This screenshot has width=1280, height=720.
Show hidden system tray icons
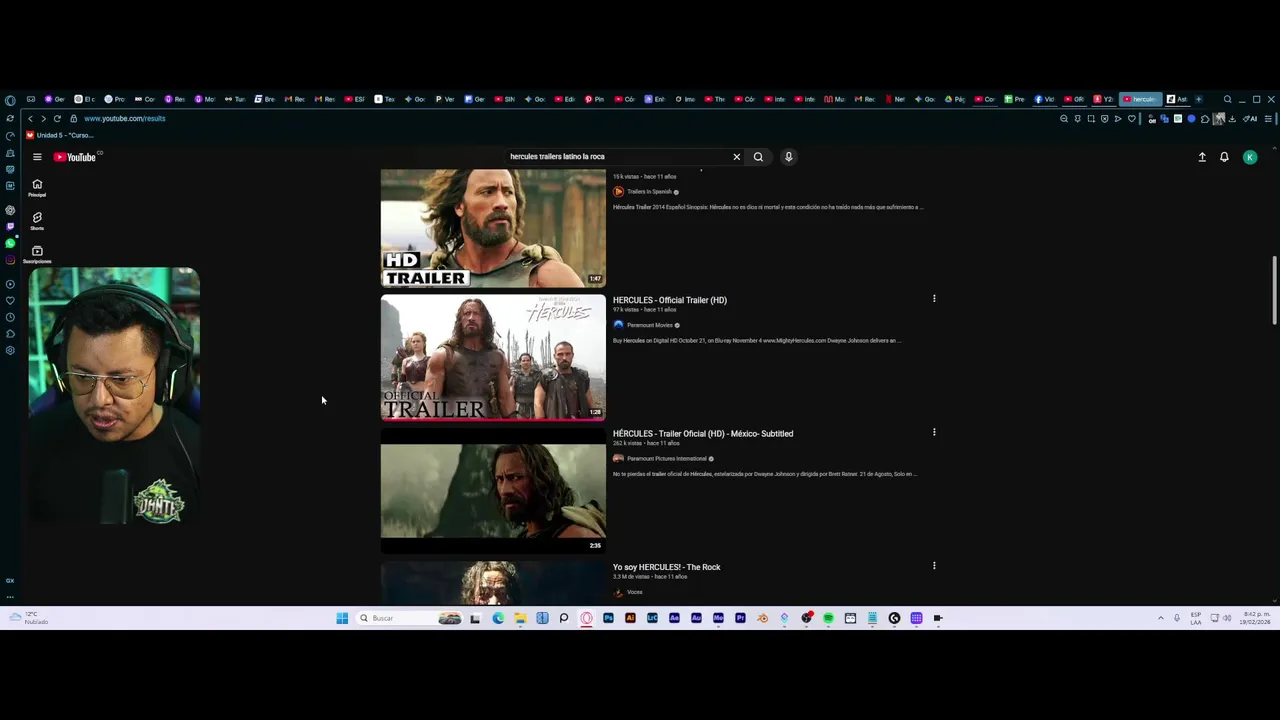1160,618
